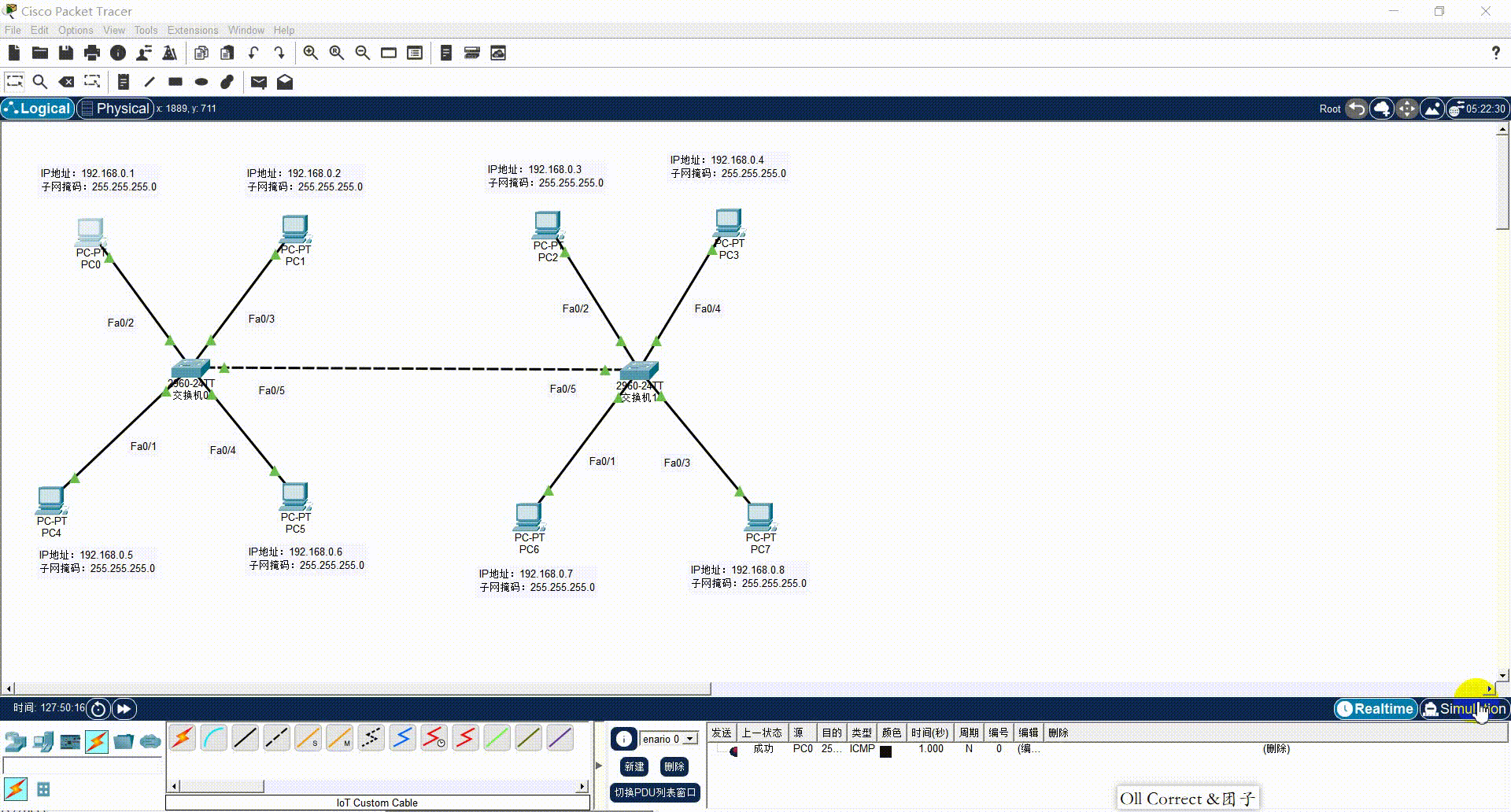
Task: Reset zoom with the R magnifier
Action: pyautogui.click(x=337, y=53)
